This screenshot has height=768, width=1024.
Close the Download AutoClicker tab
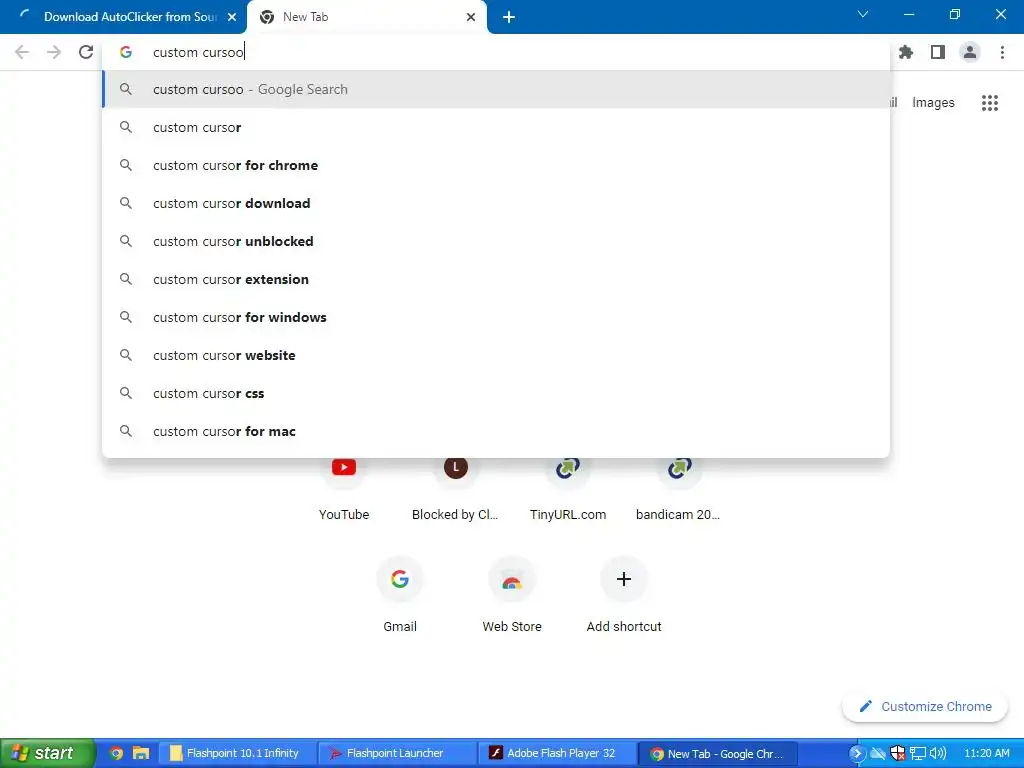[x=232, y=17]
